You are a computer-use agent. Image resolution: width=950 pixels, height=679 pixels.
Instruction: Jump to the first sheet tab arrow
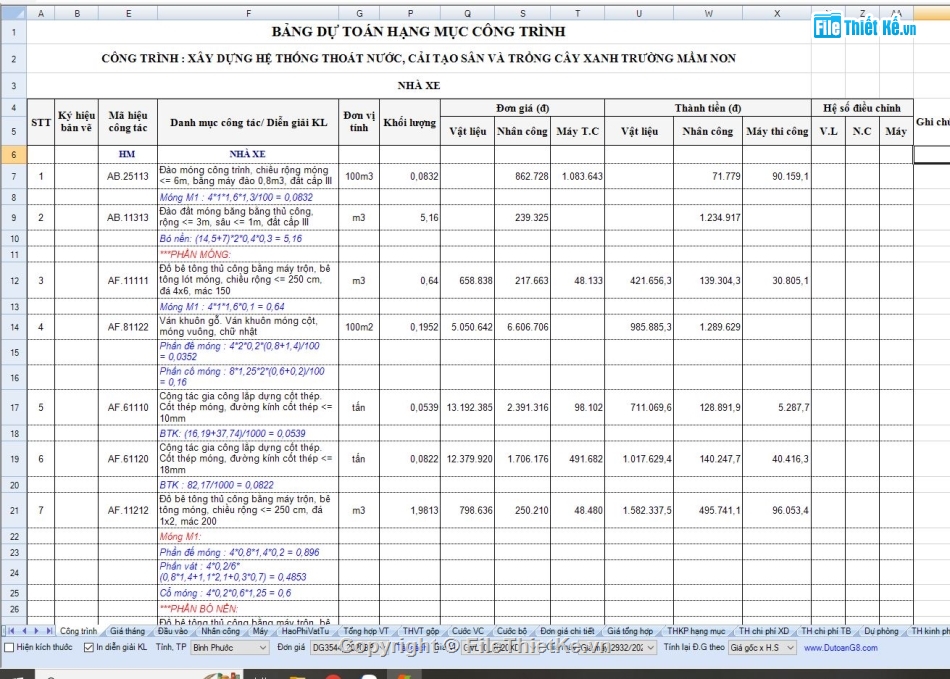pyautogui.click(x=11, y=631)
